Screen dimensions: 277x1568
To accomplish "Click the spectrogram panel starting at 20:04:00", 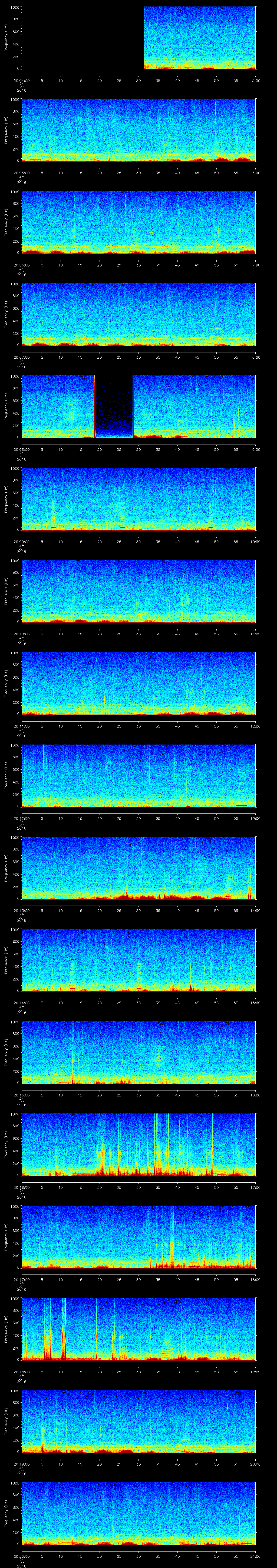I will click(x=139, y=38).
